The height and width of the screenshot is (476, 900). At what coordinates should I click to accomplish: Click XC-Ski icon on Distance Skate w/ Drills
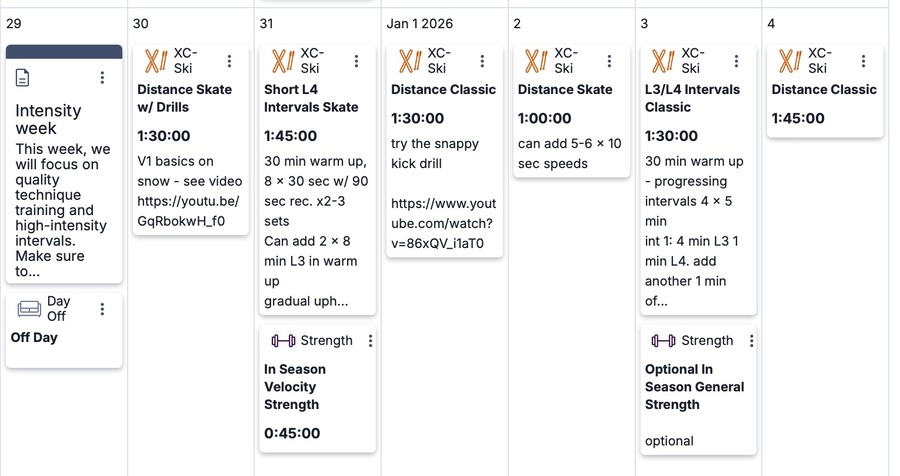pos(155,61)
